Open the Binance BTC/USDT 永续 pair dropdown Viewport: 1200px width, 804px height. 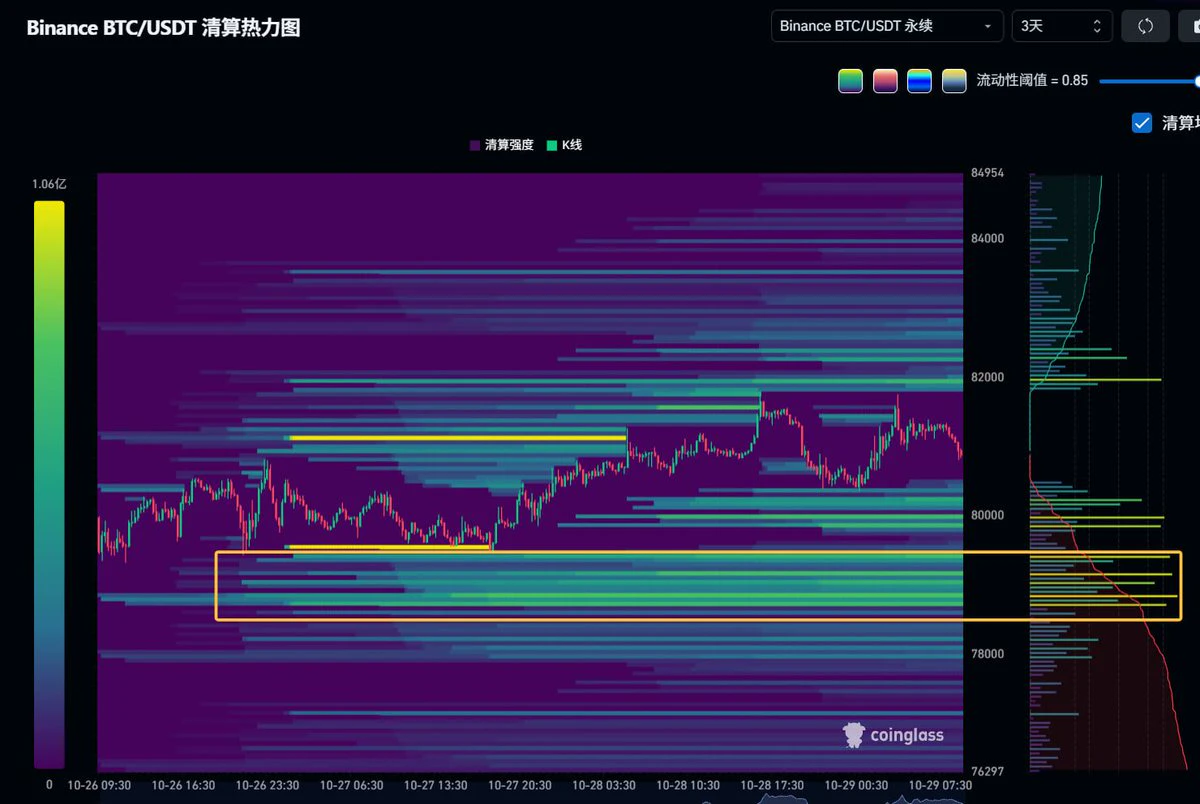coord(887,26)
